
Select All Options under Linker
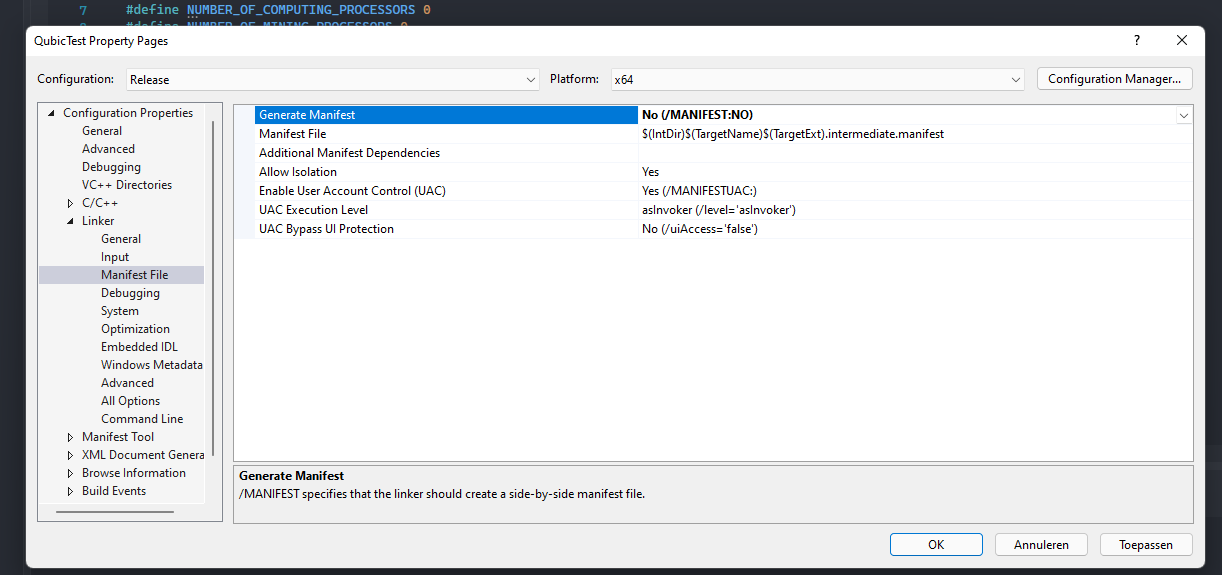(130, 401)
